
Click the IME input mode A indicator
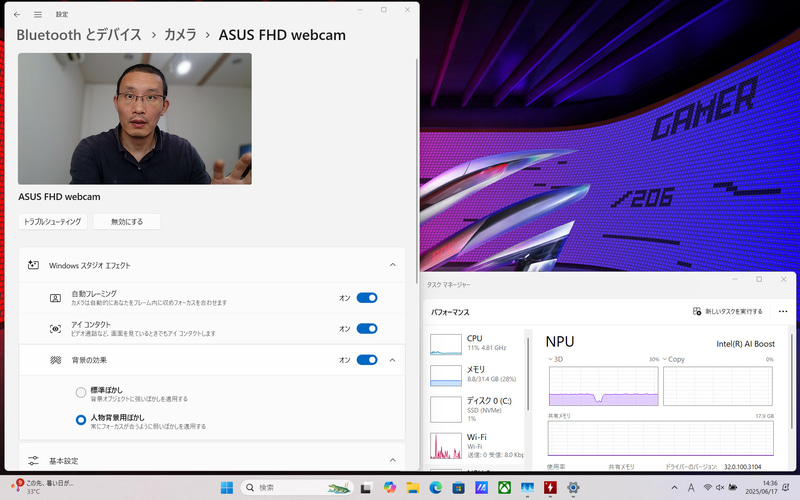pos(691,488)
